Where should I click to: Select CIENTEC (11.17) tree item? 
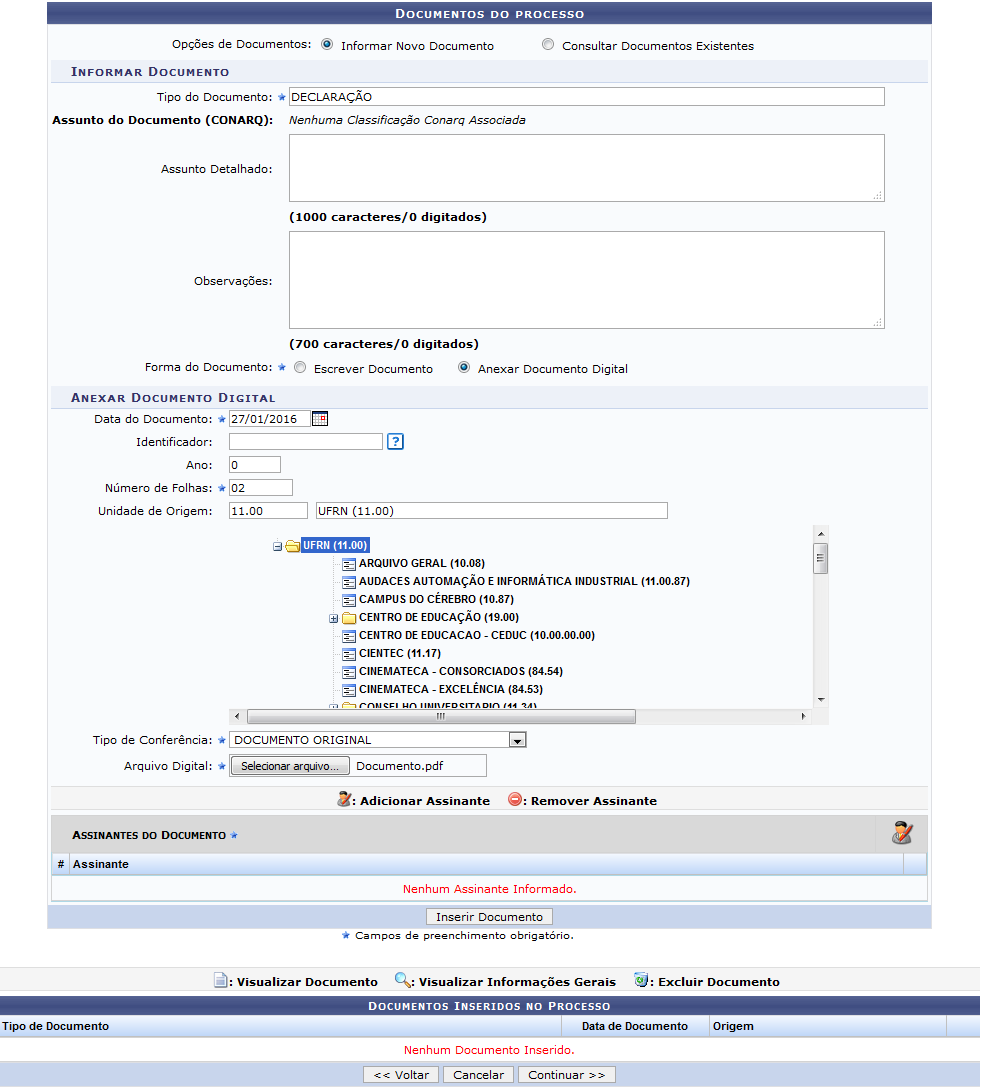coord(400,653)
